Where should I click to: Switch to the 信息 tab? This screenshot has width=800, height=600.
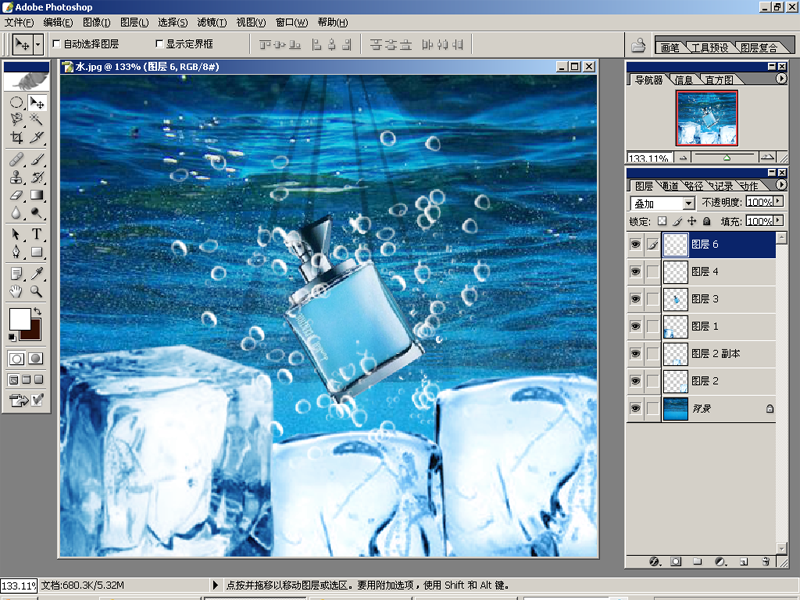684,80
